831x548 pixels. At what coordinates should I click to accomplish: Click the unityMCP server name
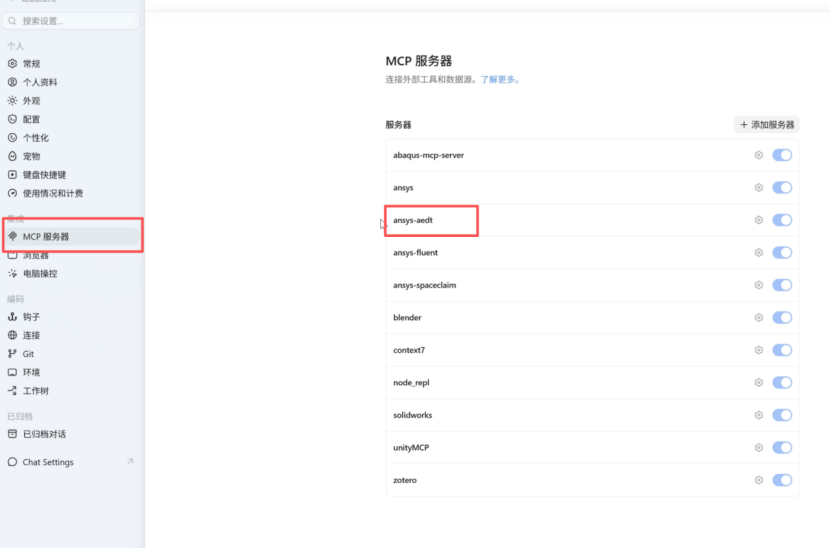point(411,448)
